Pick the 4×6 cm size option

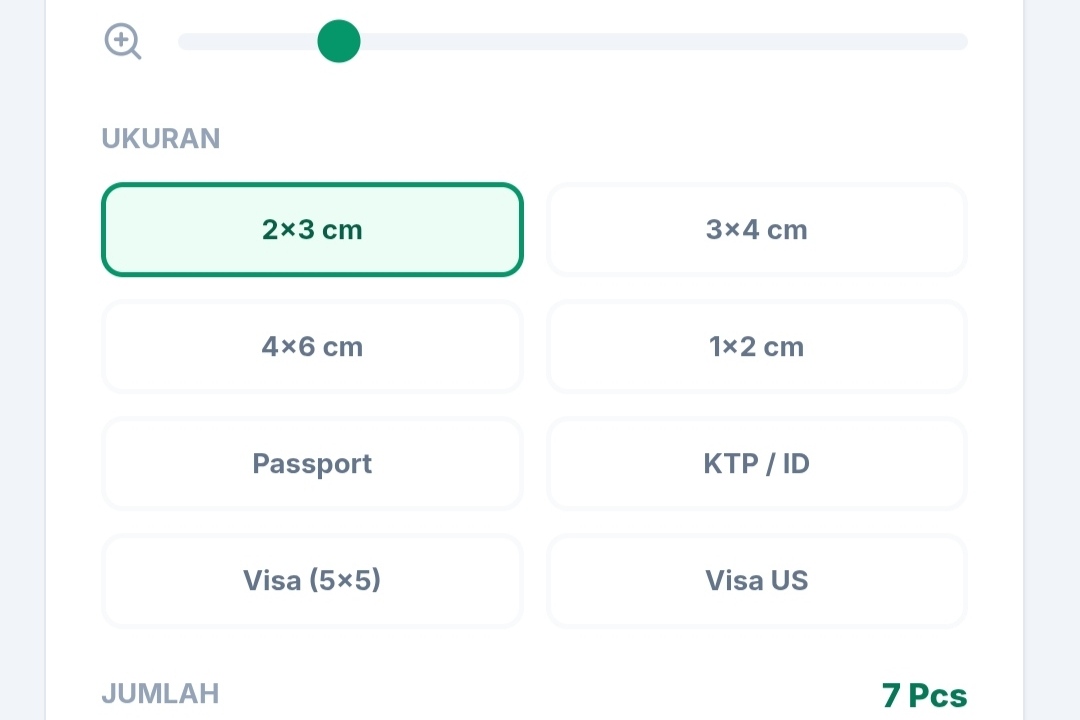(312, 347)
